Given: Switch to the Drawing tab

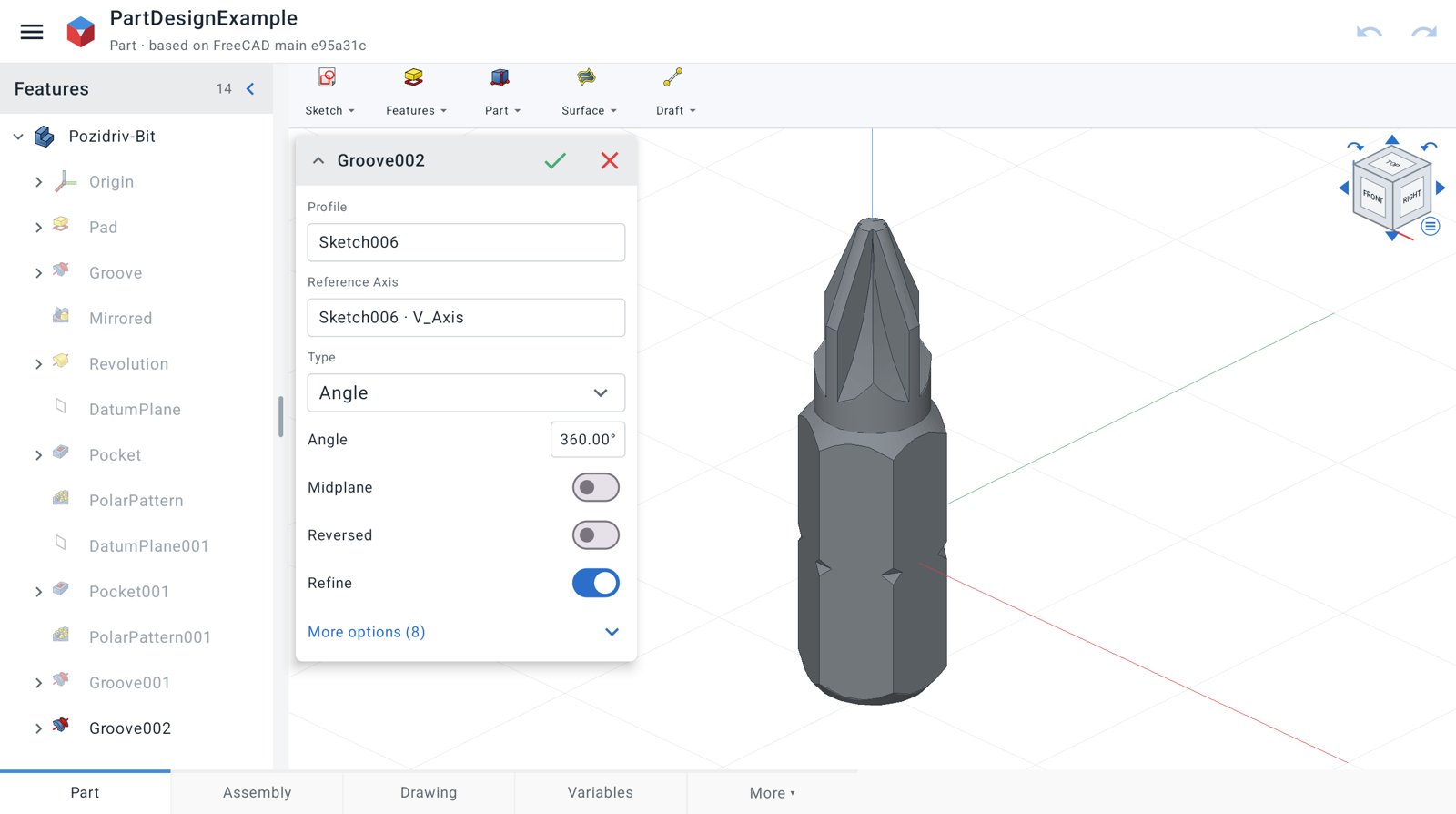Looking at the screenshot, I should pyautogui.click(x=429, y=792).
